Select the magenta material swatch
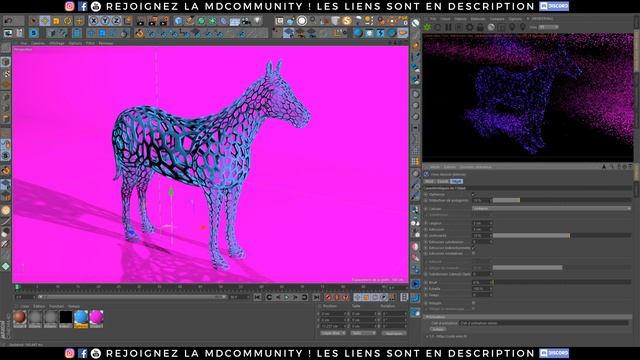The image size is (640, 360). 96,319
